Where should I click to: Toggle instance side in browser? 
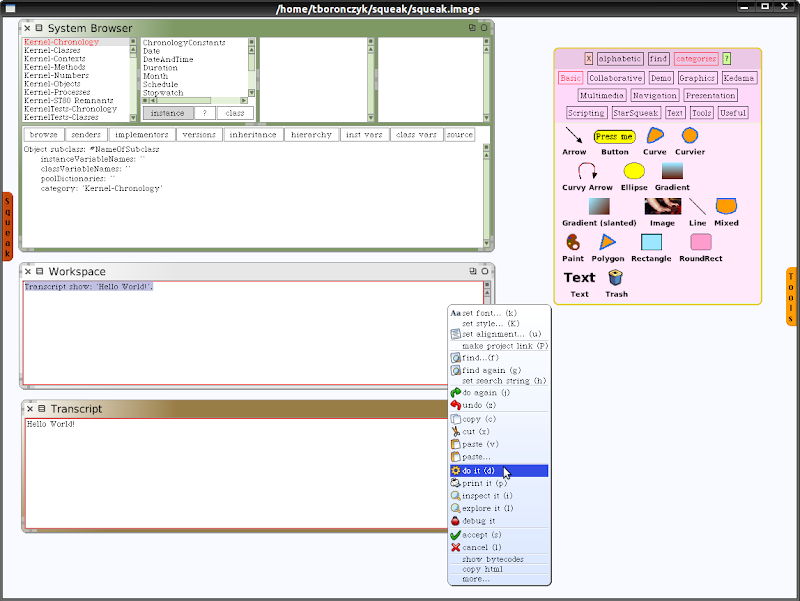click(x=167, y=113)
